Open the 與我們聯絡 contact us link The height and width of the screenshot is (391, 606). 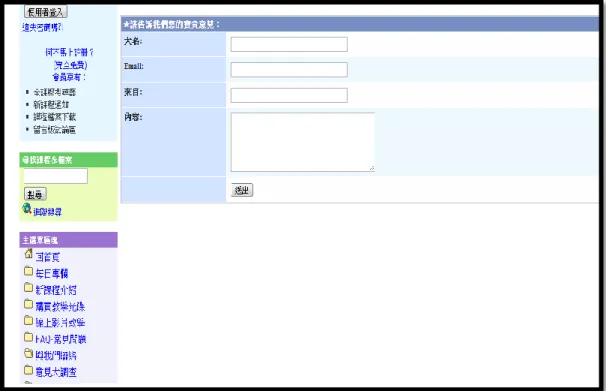pyautogui.click(x=56, y=355)
